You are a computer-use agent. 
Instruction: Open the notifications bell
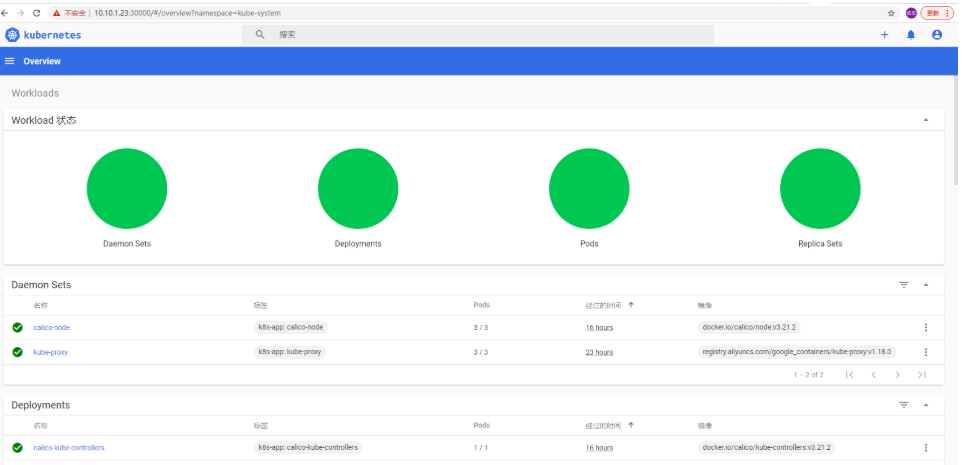pos(911,35)
